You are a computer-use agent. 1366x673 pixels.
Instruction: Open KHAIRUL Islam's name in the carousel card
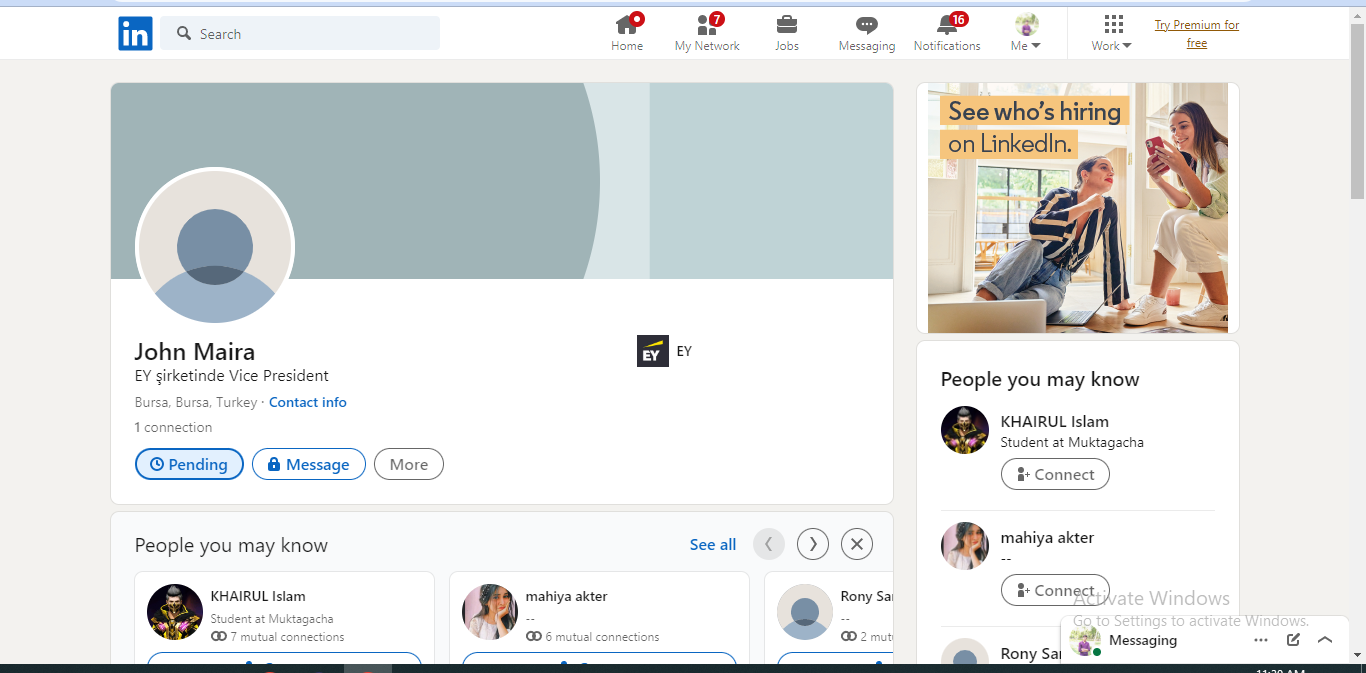[258, 596]
